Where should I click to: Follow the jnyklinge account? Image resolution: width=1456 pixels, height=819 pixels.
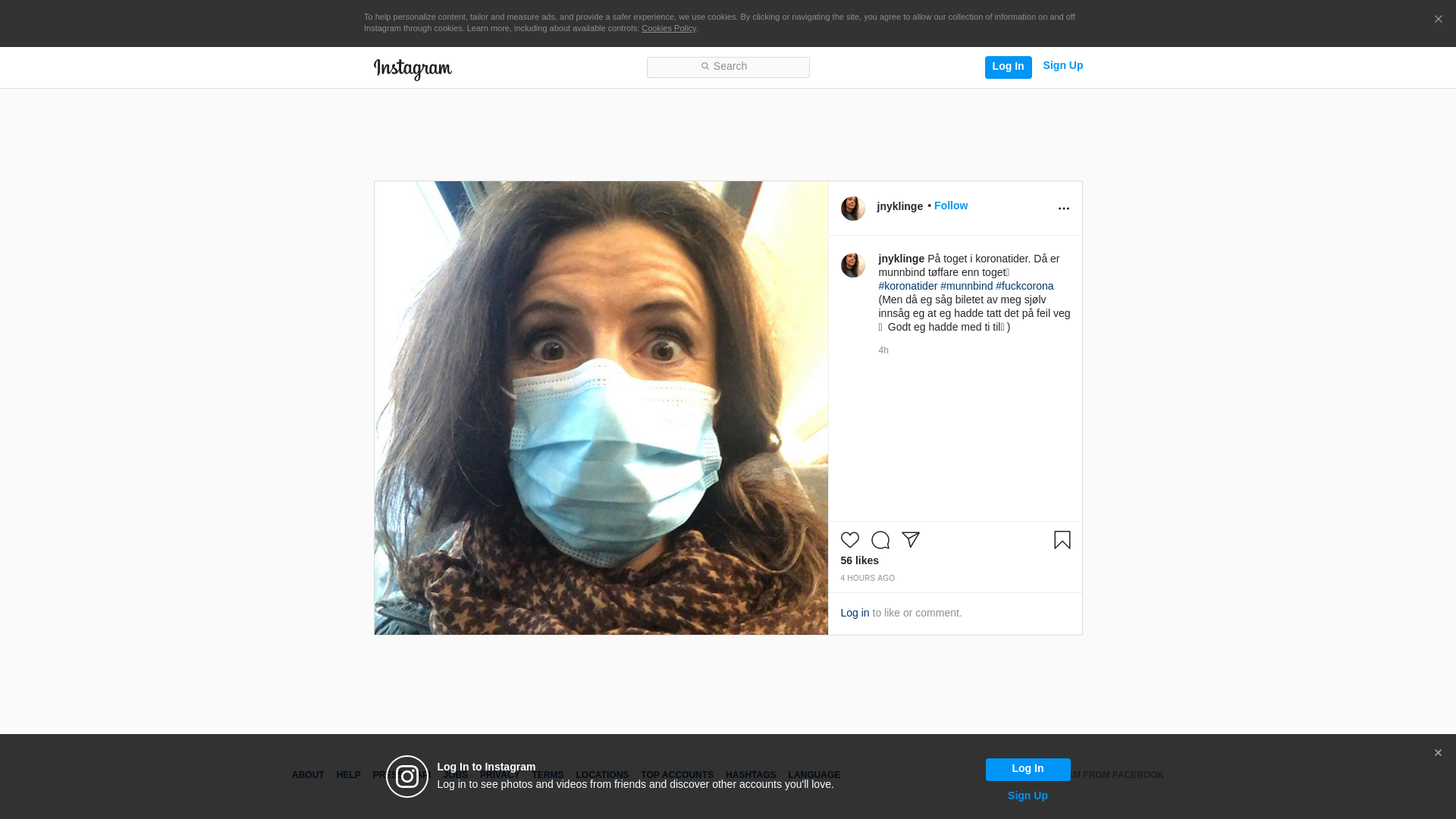point(950,206)
